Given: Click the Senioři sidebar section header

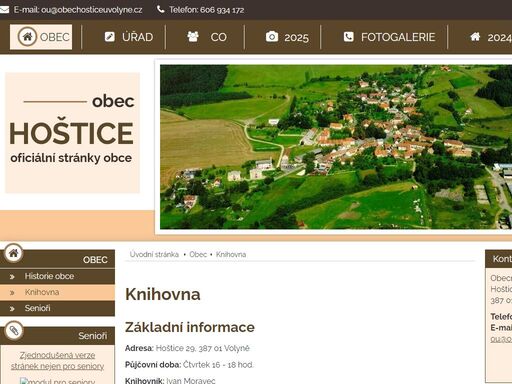Looking at the screenshot, I should 57,336.
